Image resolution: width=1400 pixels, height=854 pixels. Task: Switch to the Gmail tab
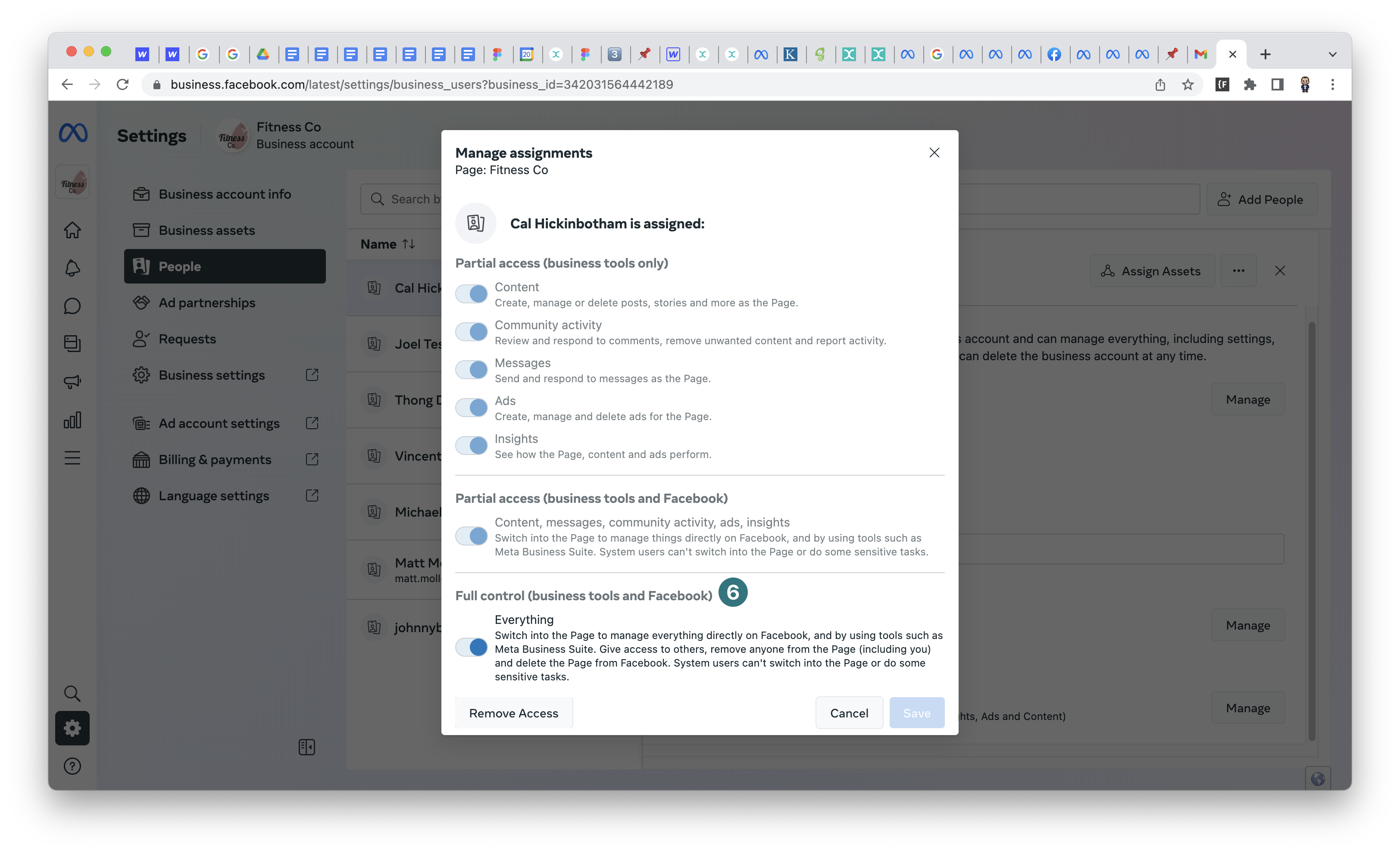pyautogui.click(x=1200, y=55)
